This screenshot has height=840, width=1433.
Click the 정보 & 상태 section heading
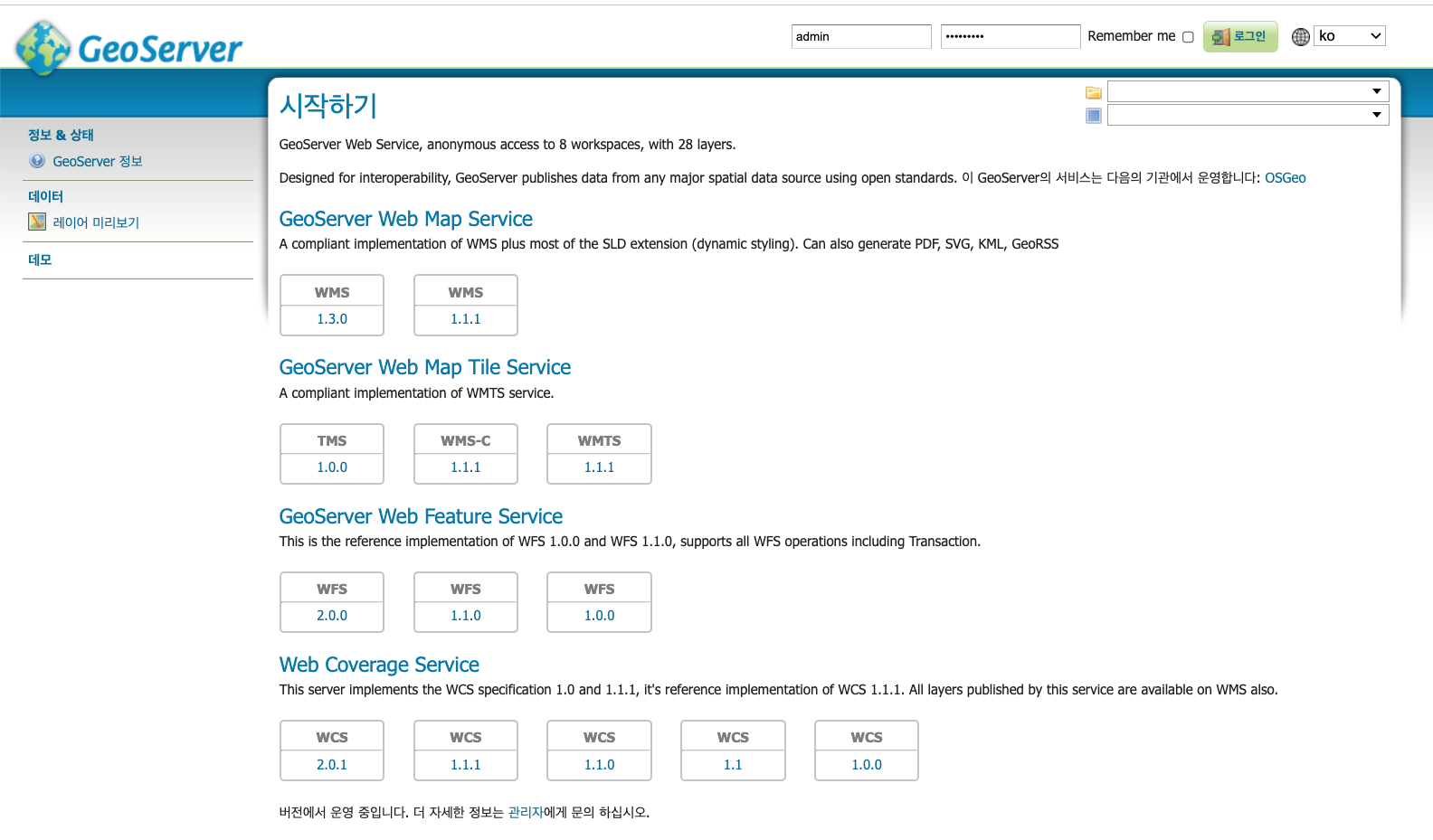point(61,135)
